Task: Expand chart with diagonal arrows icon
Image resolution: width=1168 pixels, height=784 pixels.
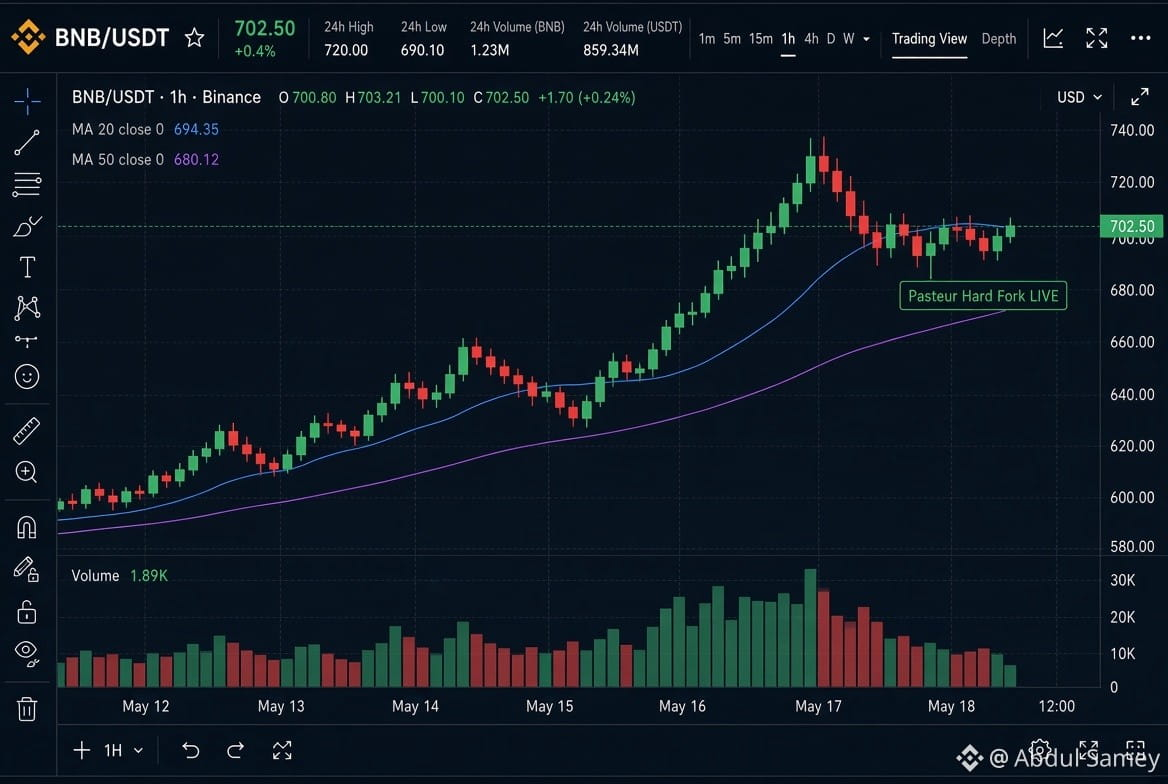Action: click(x=1140, y=97)
